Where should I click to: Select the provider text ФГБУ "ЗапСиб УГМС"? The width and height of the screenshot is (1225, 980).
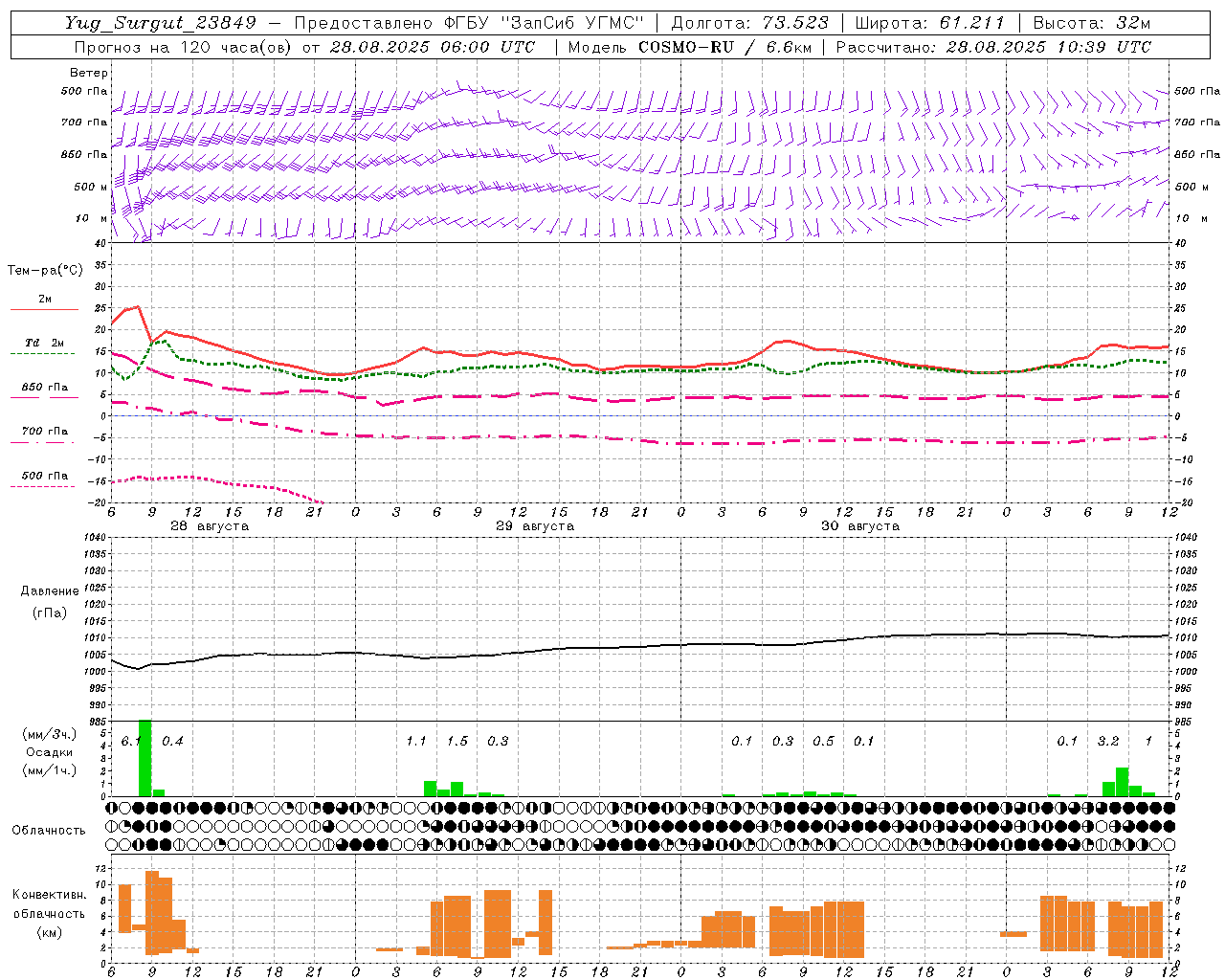546,23
